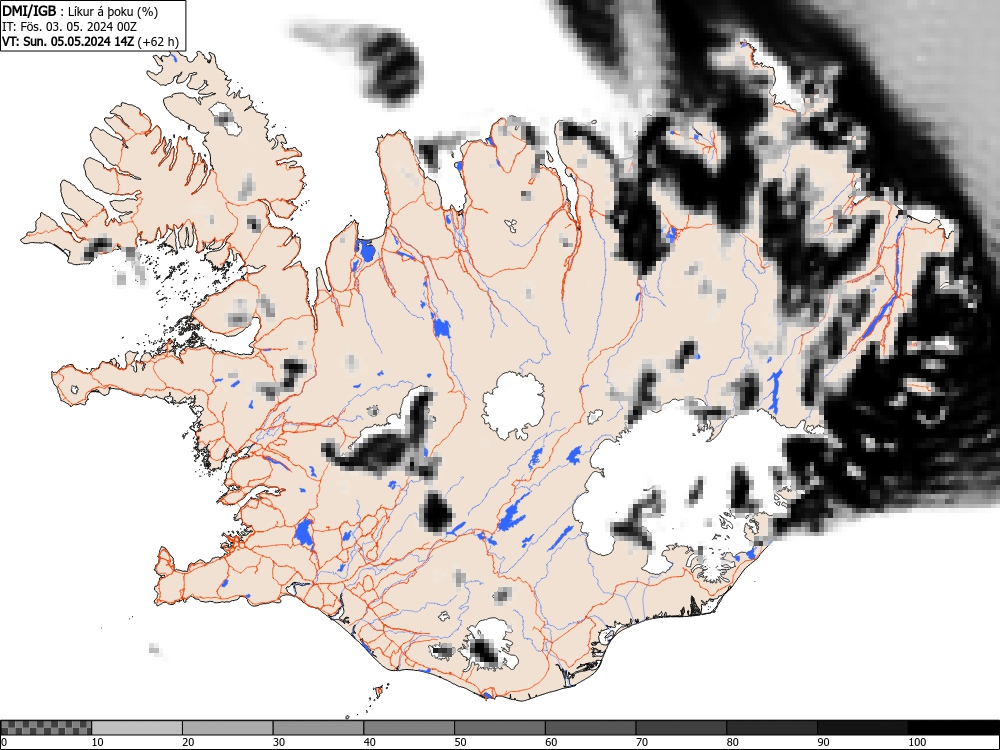Viewport: 1000px width, 750px height.
Task: Click the legend label '80'
Action: point(733,742)
